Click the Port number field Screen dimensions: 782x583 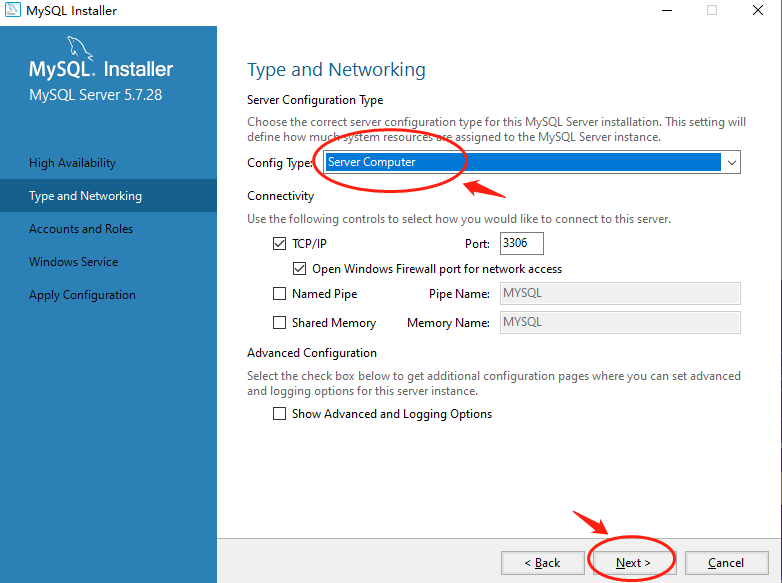tap(522, 243)
